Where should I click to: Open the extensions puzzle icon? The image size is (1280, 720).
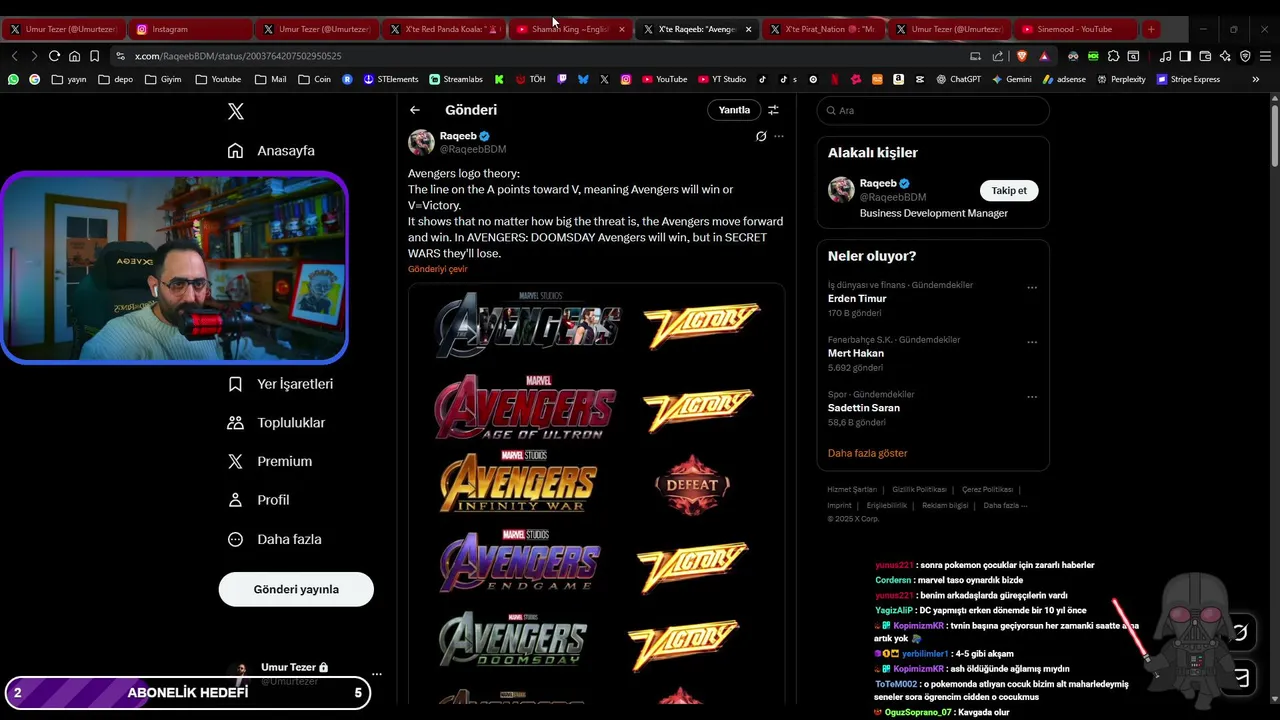(1113, 56)
